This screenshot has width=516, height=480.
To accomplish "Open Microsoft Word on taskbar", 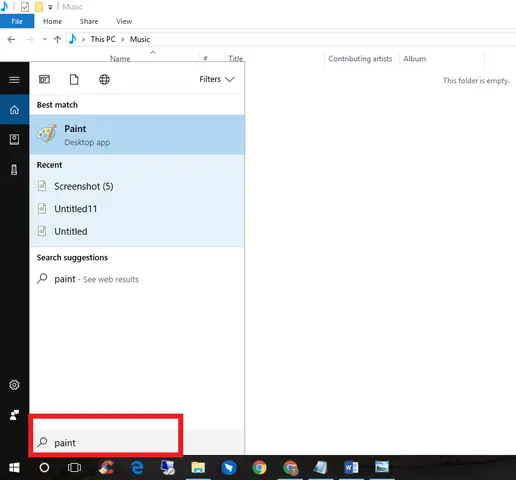I will coord(351,467).
